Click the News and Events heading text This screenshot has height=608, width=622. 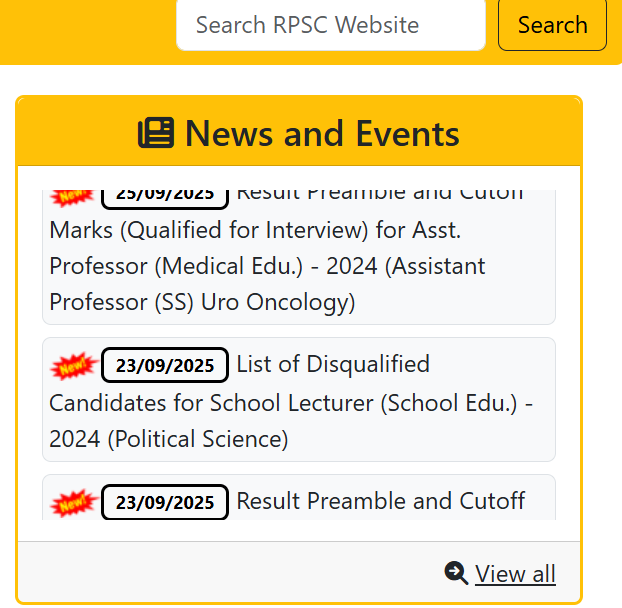[322, 133]
